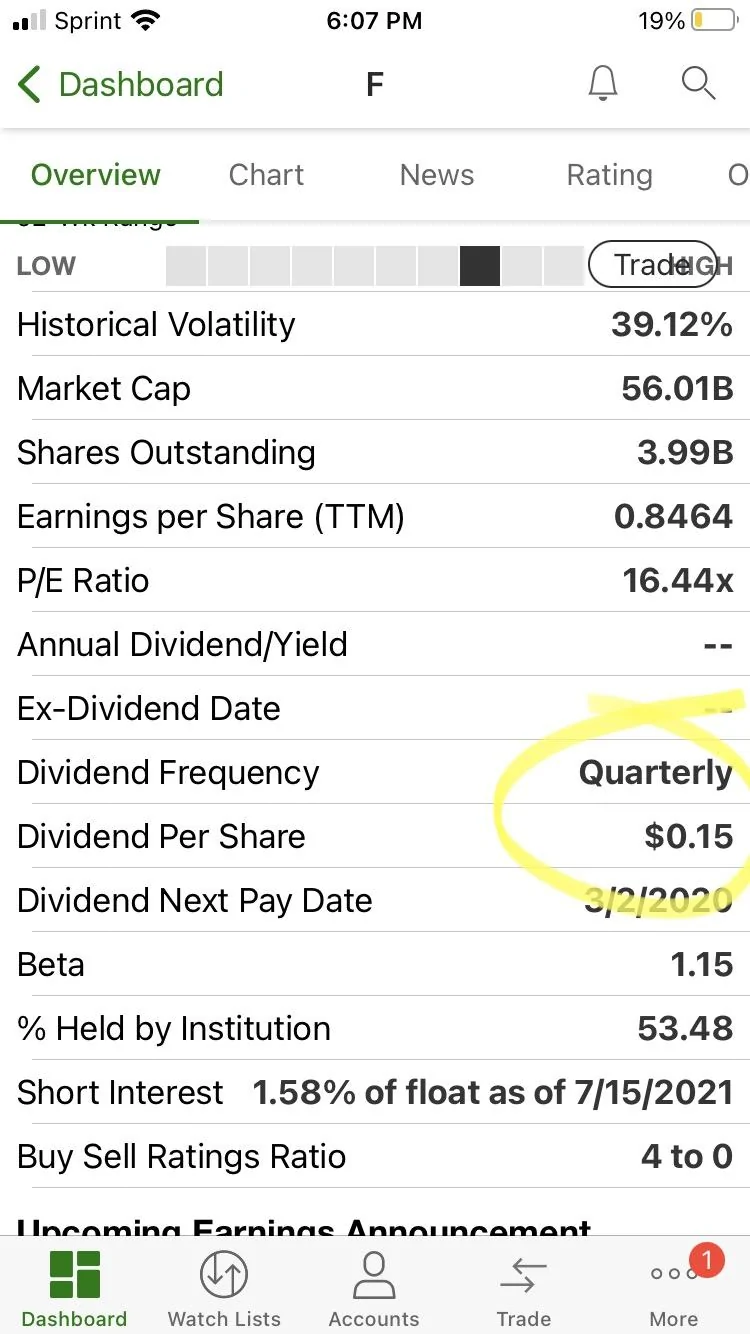Tap the Trade pill button
The width and height of the screenshot is (750, 1334).
click(x=652, y=265)
